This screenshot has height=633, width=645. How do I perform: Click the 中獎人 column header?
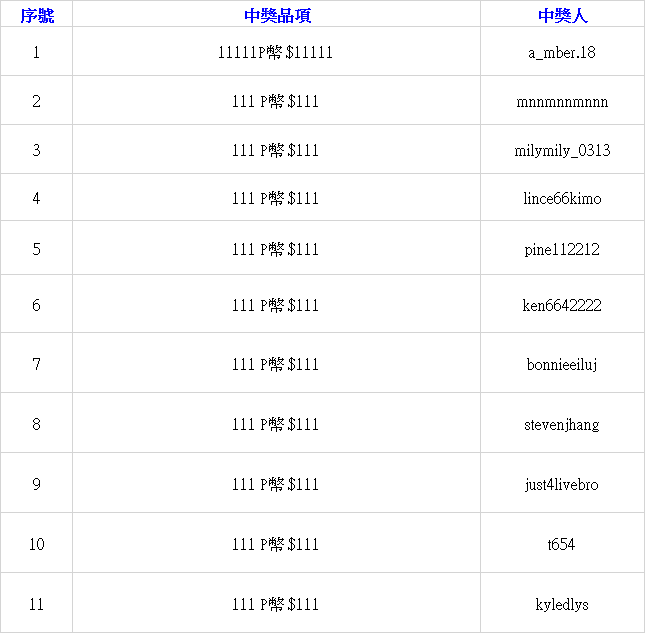point(561,16)
